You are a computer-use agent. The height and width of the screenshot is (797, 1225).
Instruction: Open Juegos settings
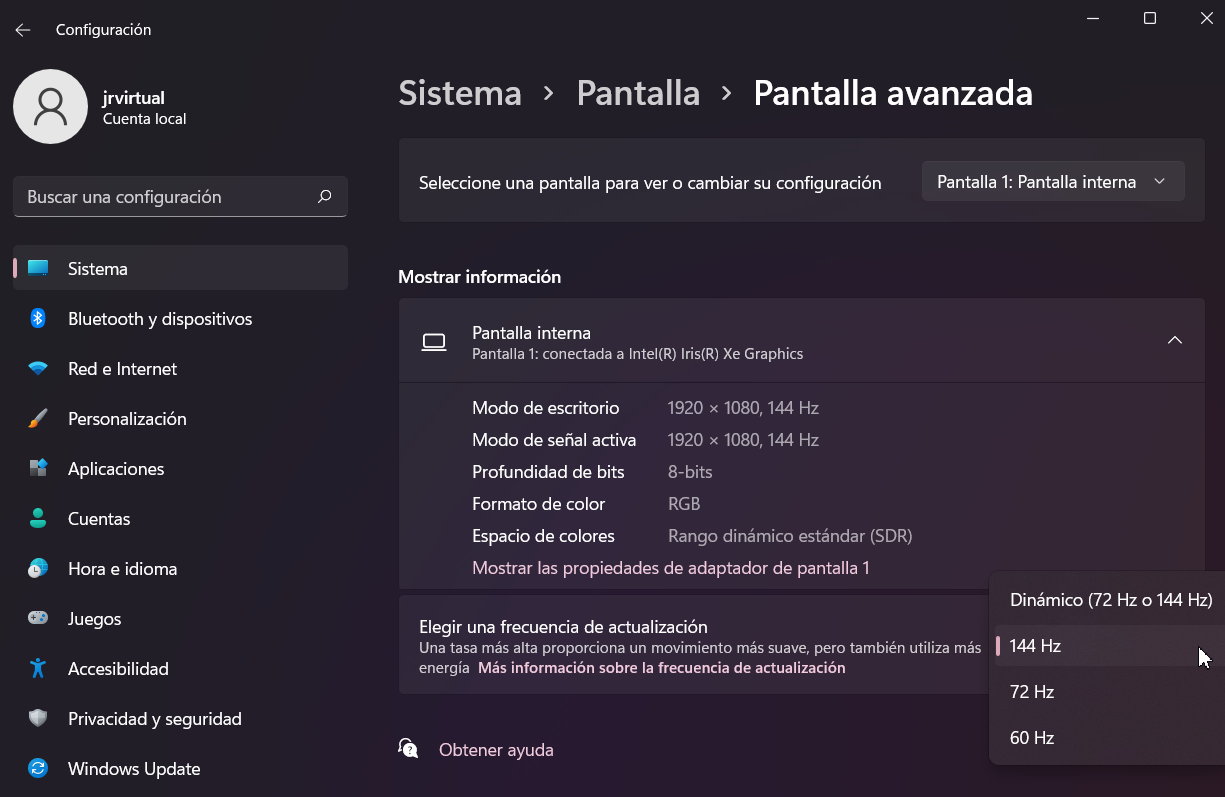[x=95, y=618]
